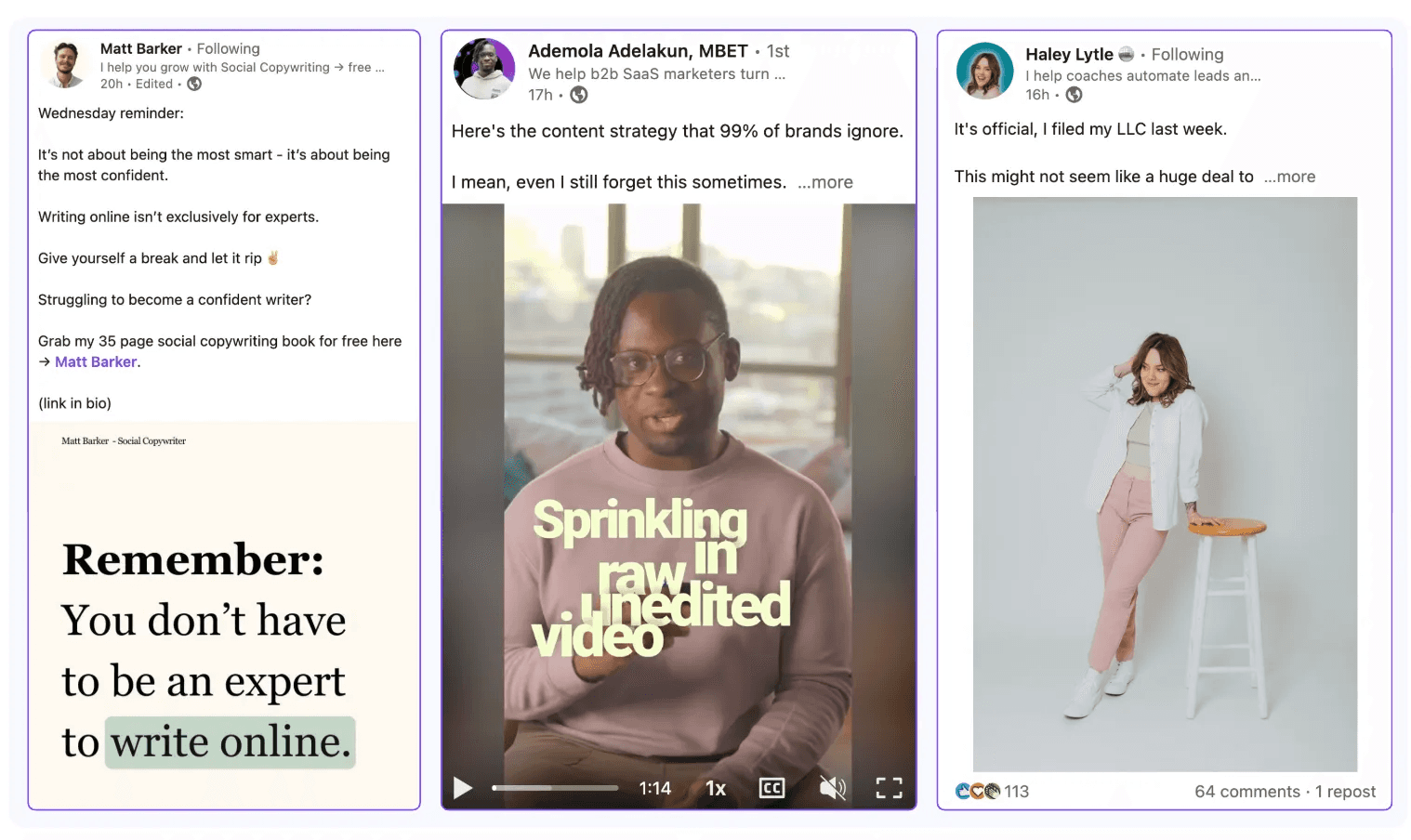Enter fullscreen mode on the video
The image size is (1411, 840).
click(x=890, y=788)
